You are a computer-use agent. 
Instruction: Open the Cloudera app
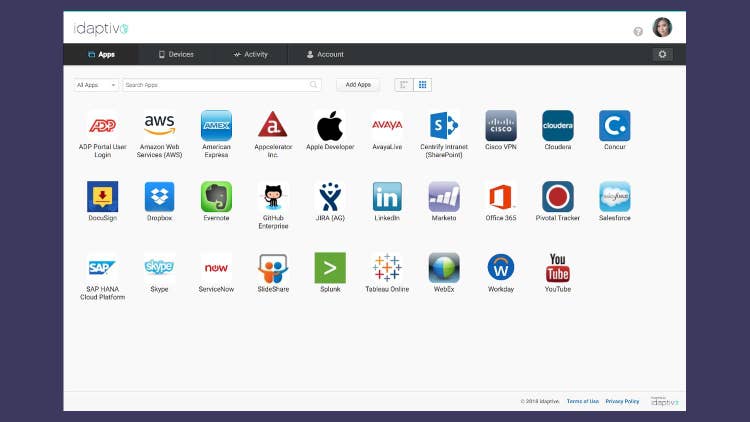coord(558,126)
